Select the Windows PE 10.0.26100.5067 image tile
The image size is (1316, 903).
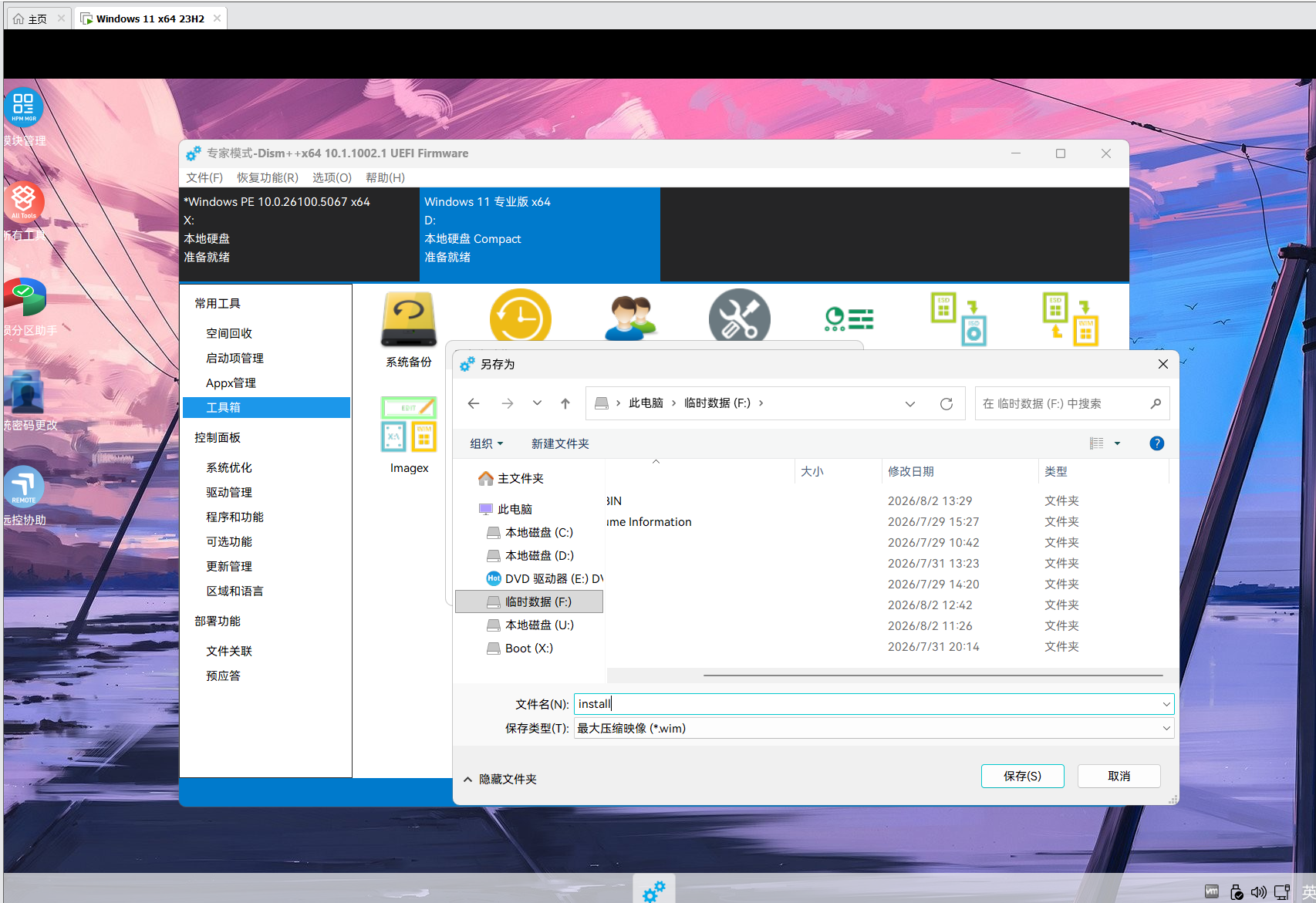click(x=299, y=234)
